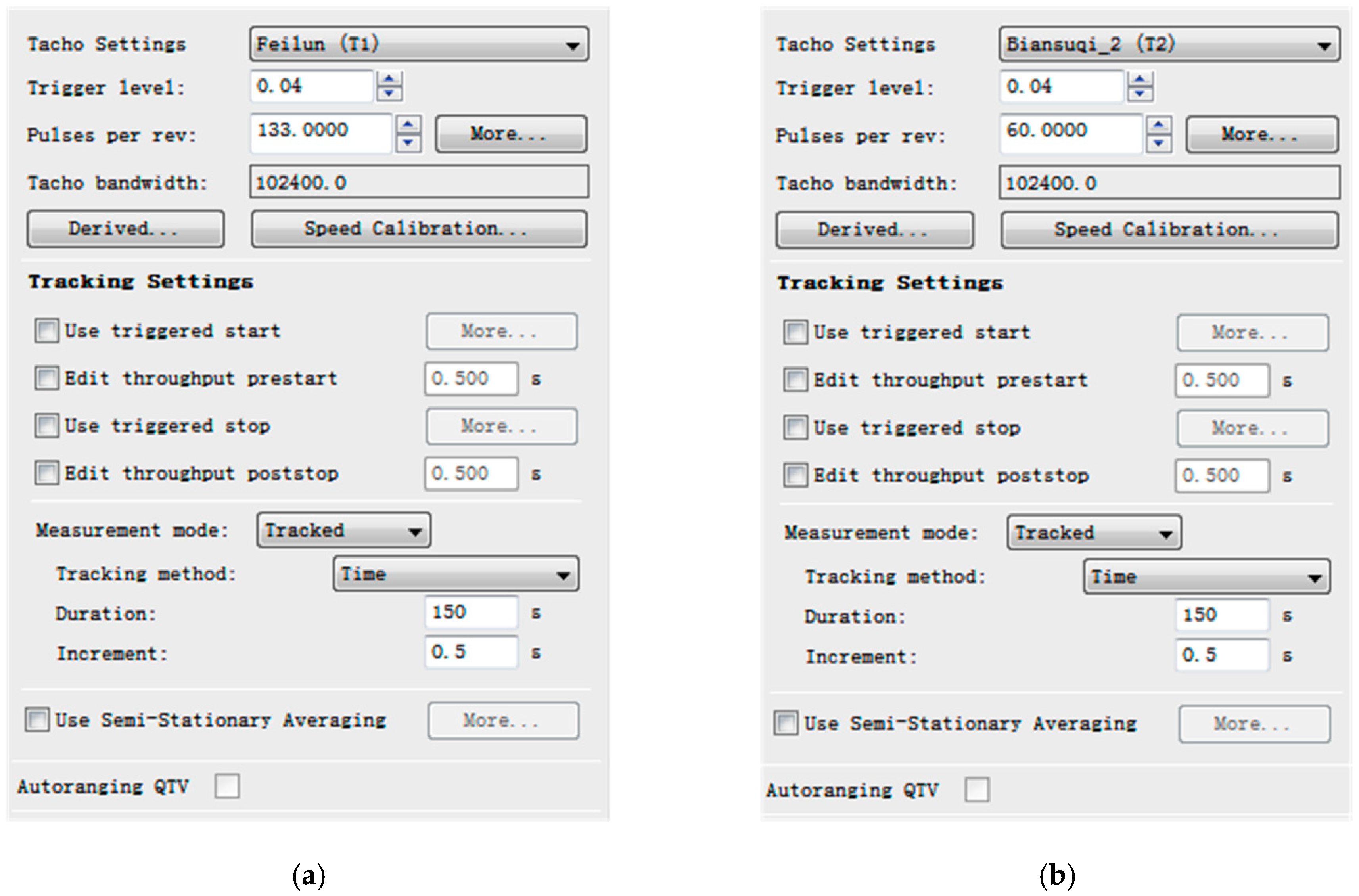Click Tacho bandwidth field in Biansuqi_2 panel

point(1169,183)
